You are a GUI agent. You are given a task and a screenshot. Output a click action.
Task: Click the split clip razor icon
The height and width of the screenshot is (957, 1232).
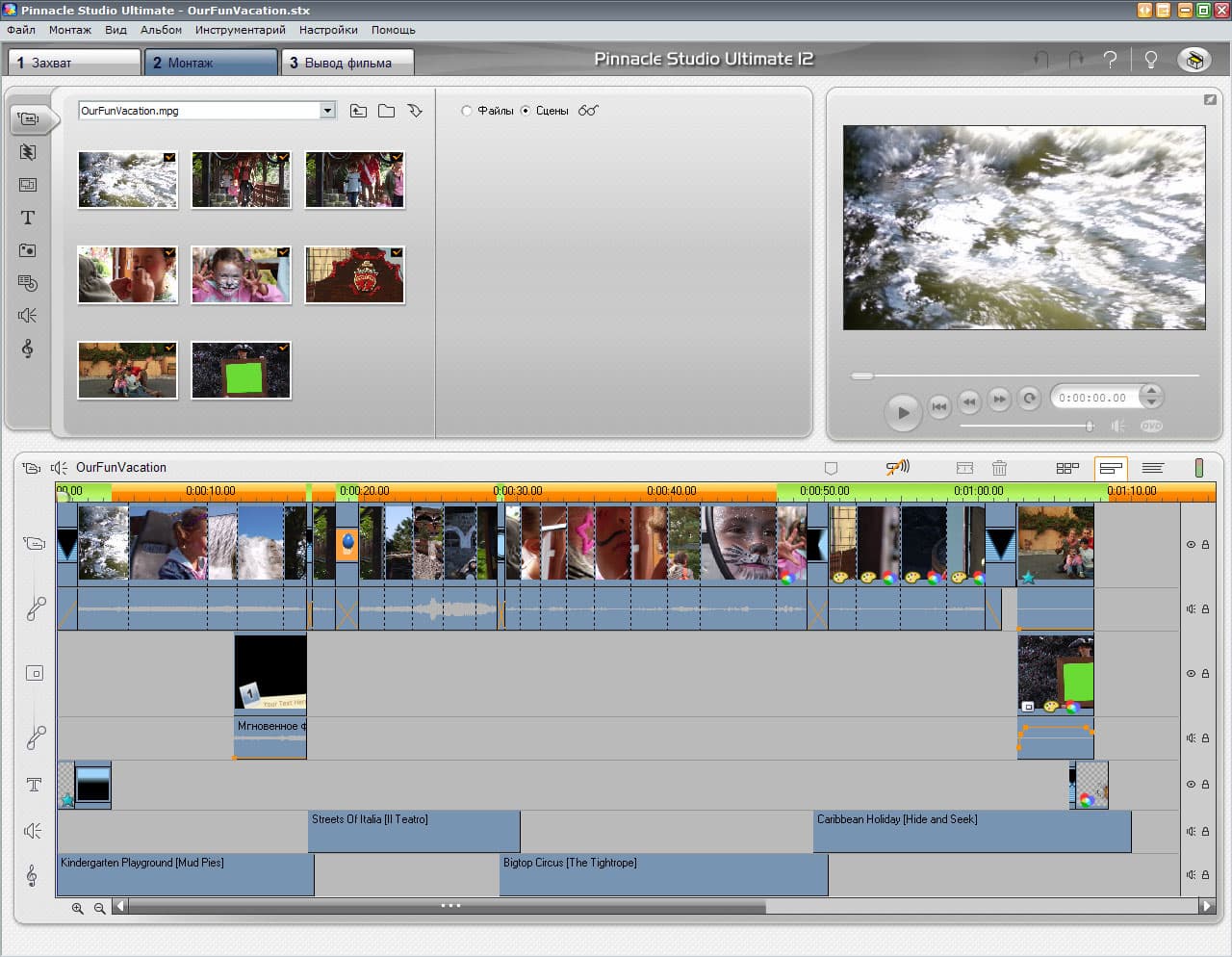pyautogui.click(x=964, y=468)
